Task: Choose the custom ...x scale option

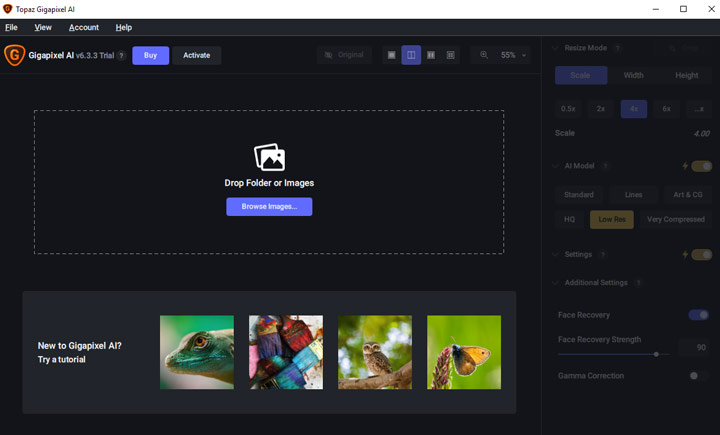Action: click(699, 109)
